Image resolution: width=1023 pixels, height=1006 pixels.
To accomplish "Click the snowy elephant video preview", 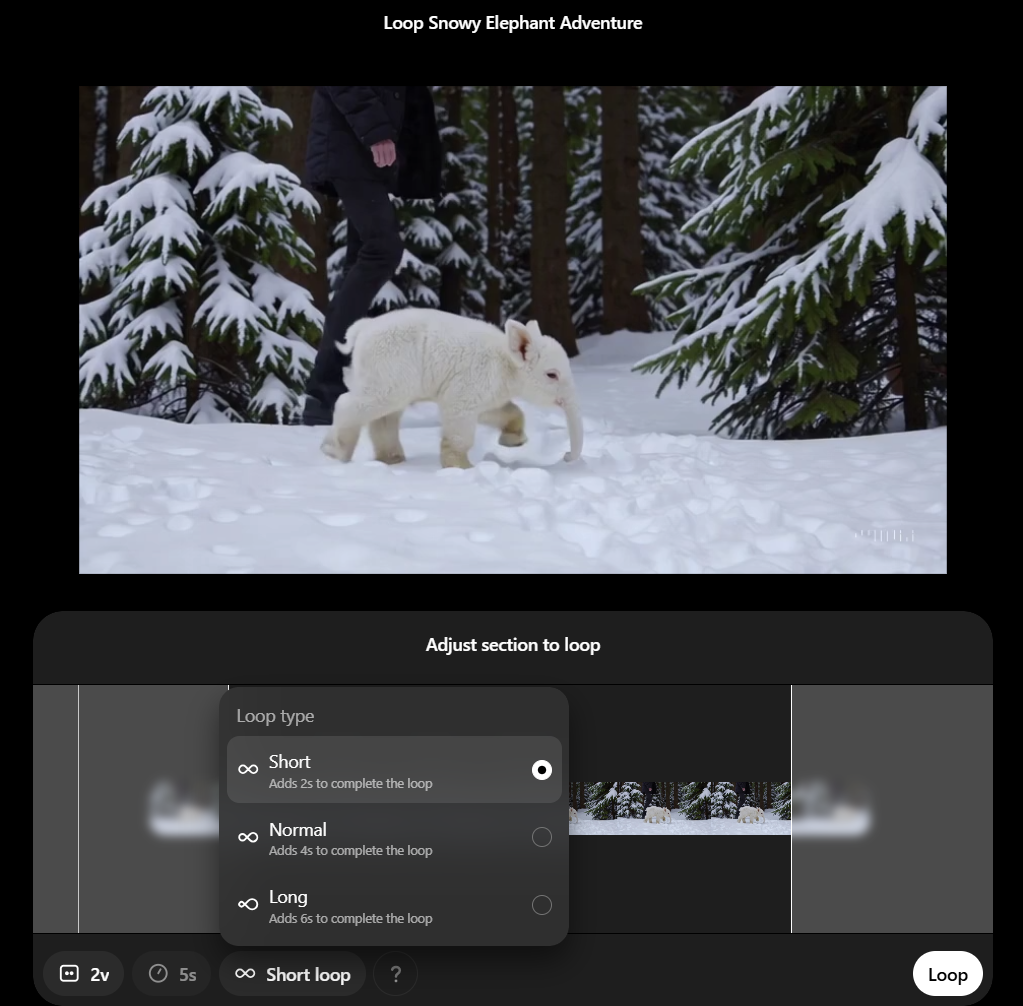I will tap(513, 330).
